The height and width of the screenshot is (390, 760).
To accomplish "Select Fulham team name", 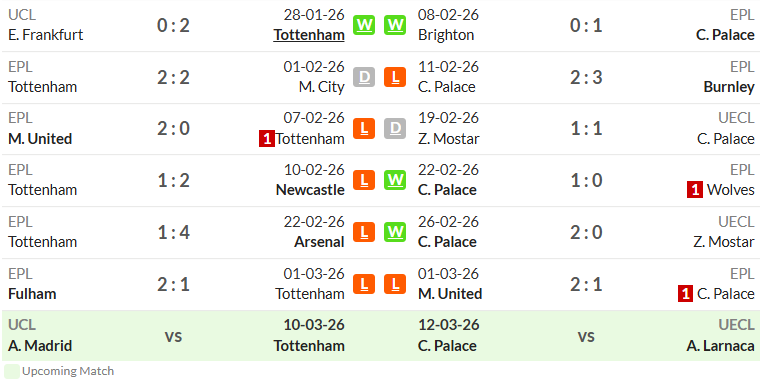I will (32, 294).
